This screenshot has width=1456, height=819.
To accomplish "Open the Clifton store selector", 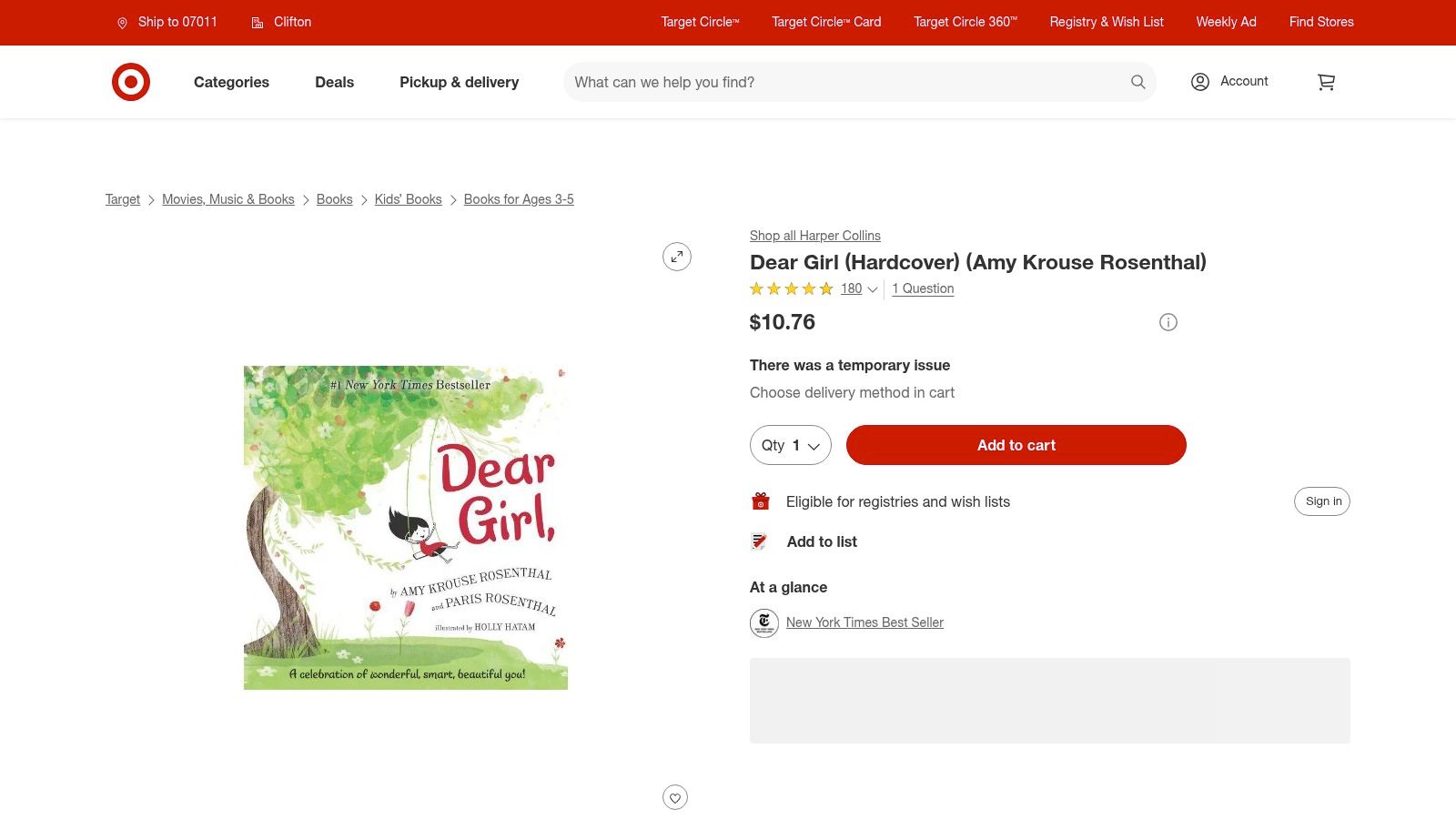I will tap(280, 22).
